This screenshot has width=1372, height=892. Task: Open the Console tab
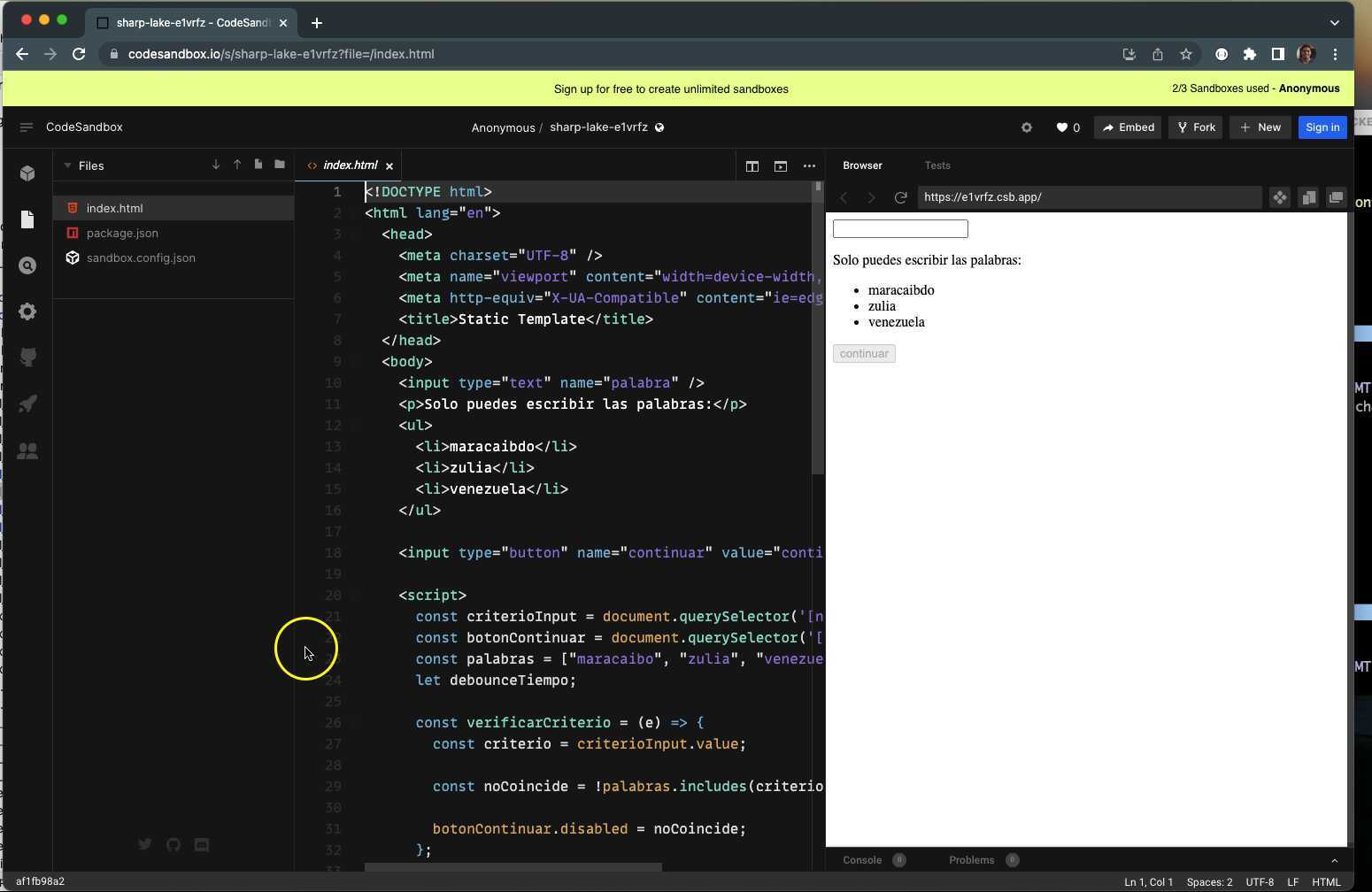(x=861, y=860)
